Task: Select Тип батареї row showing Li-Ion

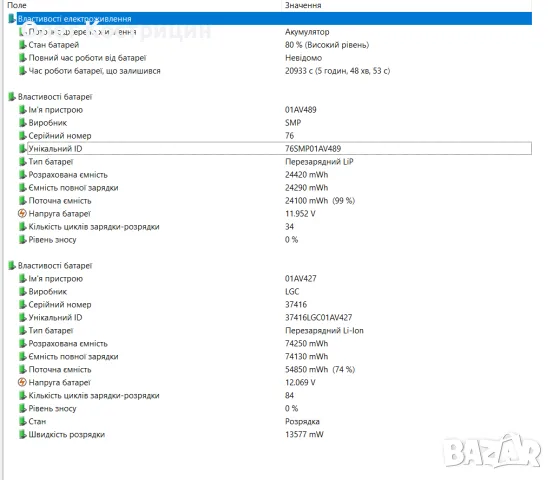Action: pos(279,330)
